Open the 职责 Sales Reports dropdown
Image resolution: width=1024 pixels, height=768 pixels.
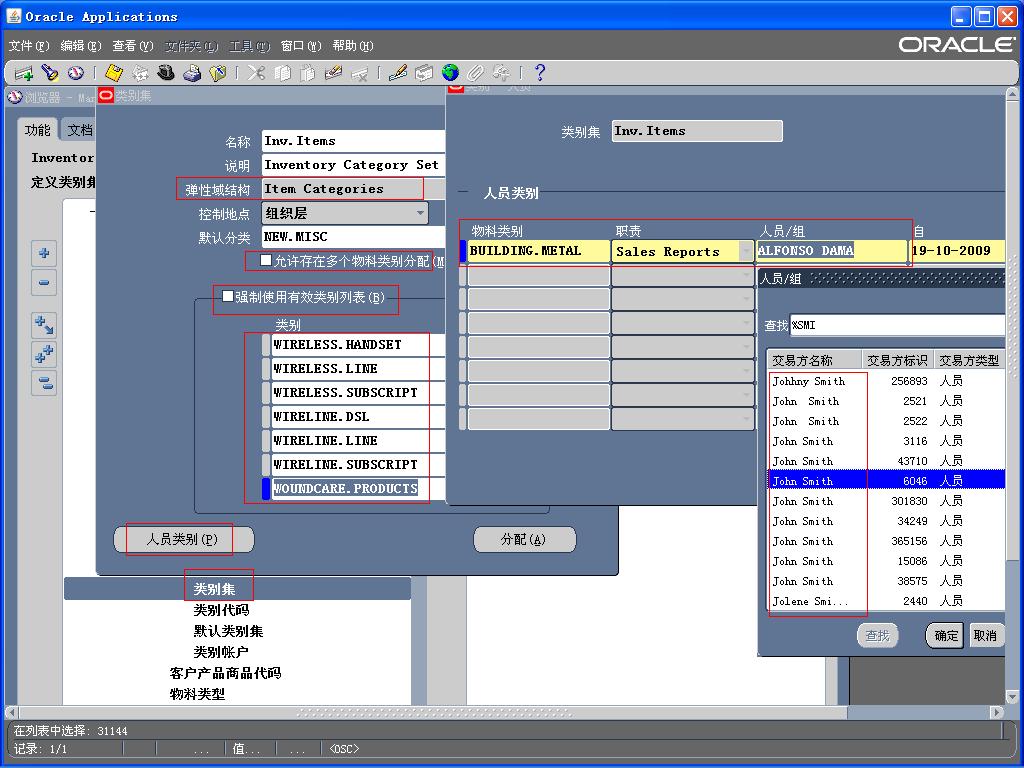746,251
